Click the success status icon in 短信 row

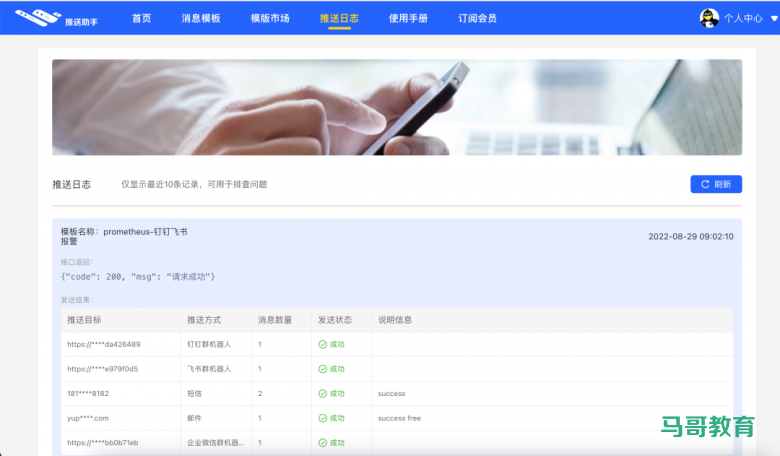point(323,394)
